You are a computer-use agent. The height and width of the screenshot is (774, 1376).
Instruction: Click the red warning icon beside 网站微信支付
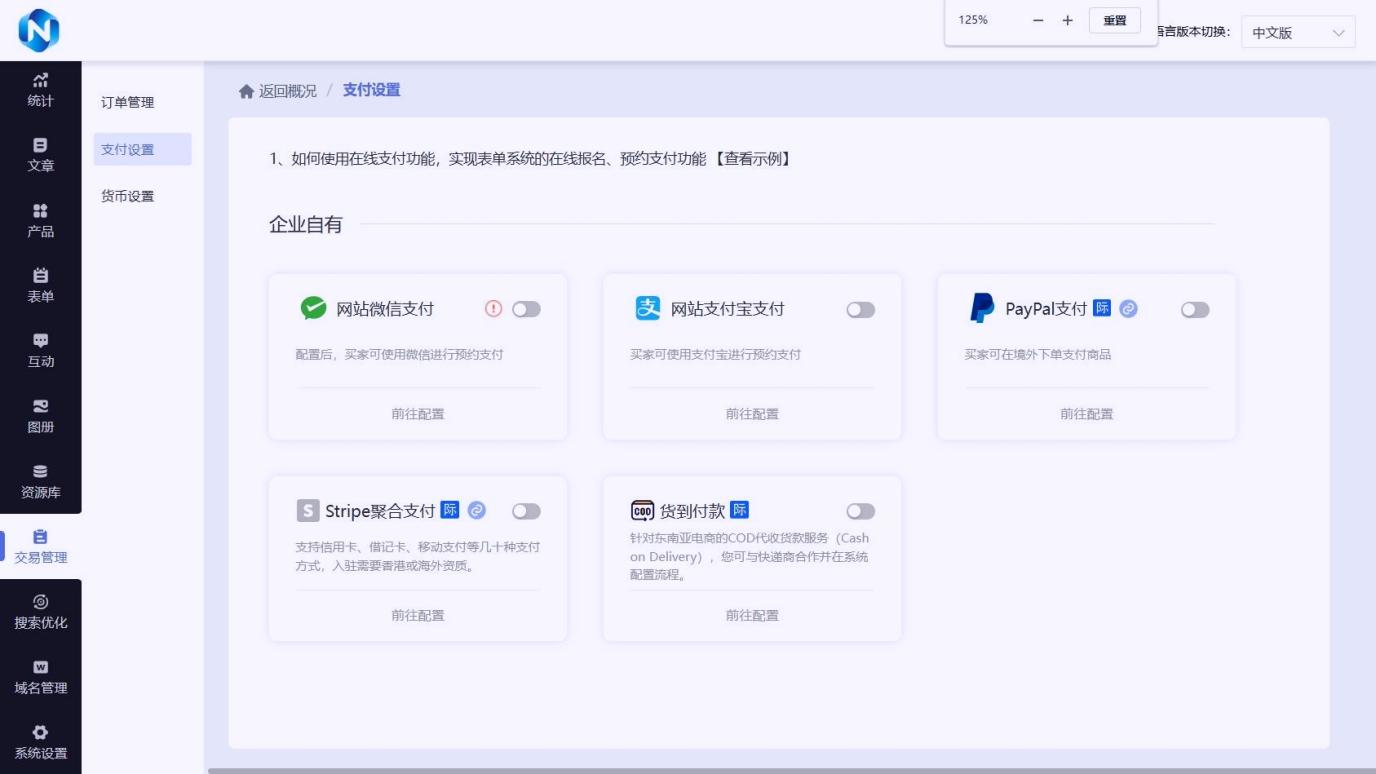(493, 309)
